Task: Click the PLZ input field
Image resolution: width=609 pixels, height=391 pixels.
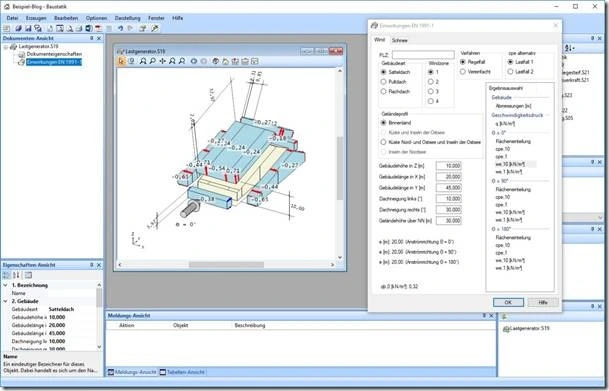Action: tap(423, 55)
